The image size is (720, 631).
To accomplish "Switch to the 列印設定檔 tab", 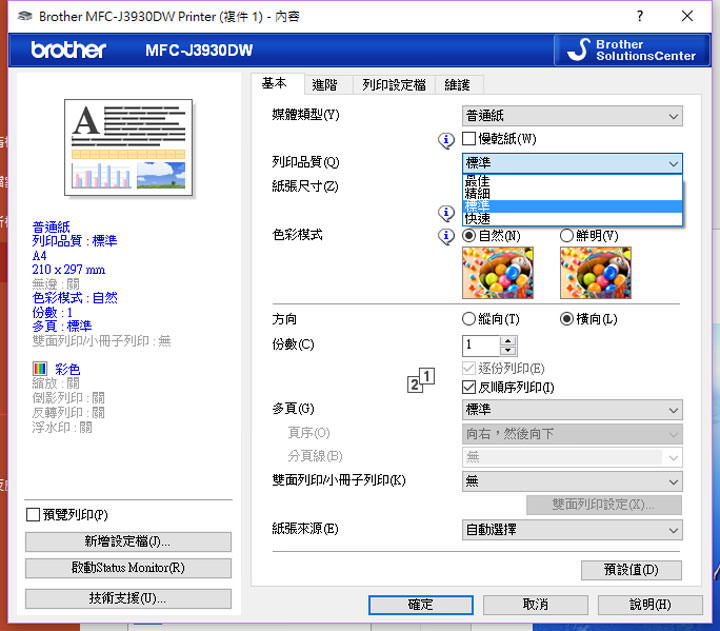I will (394, 85).
